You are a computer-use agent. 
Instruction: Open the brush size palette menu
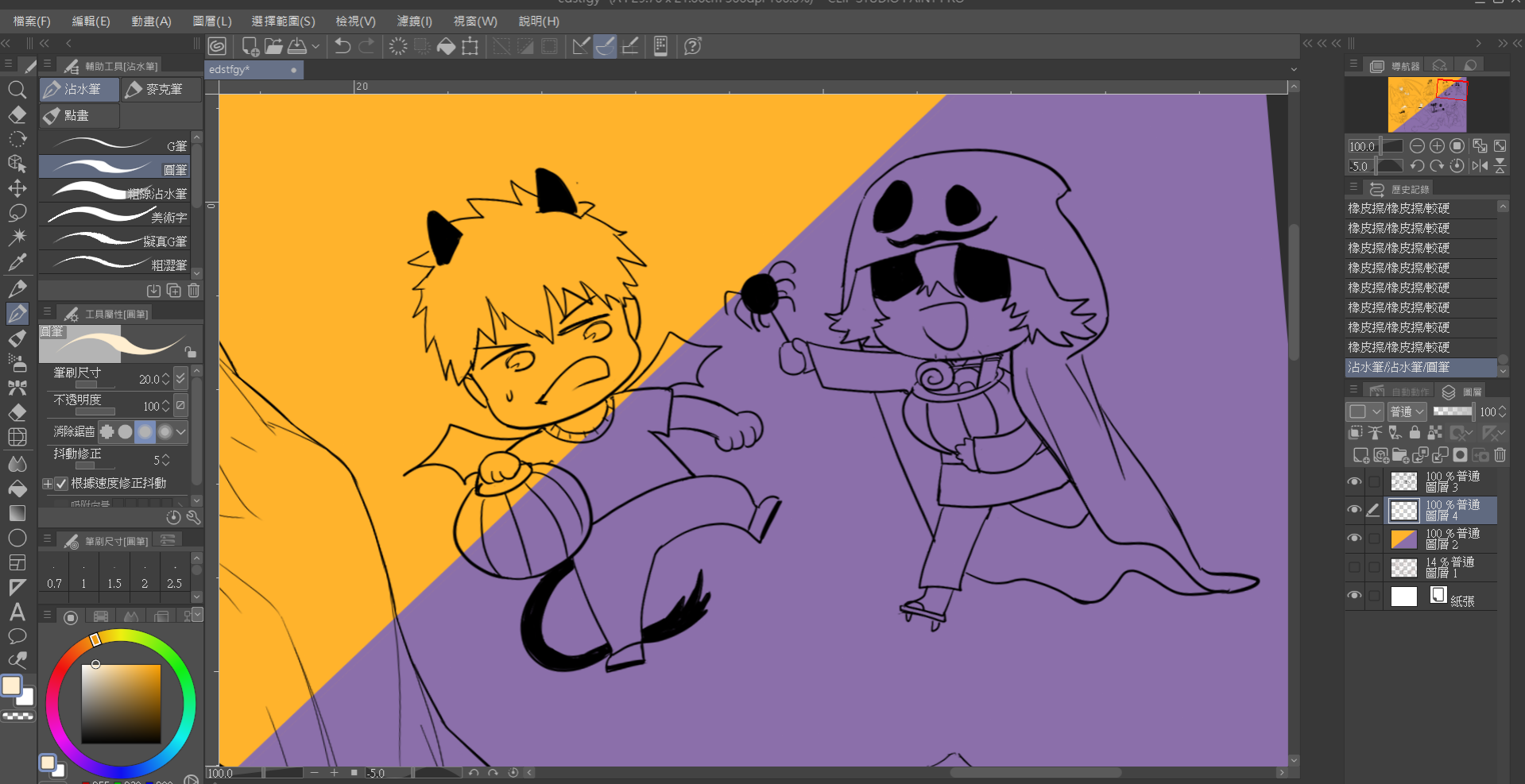[47, 540]
